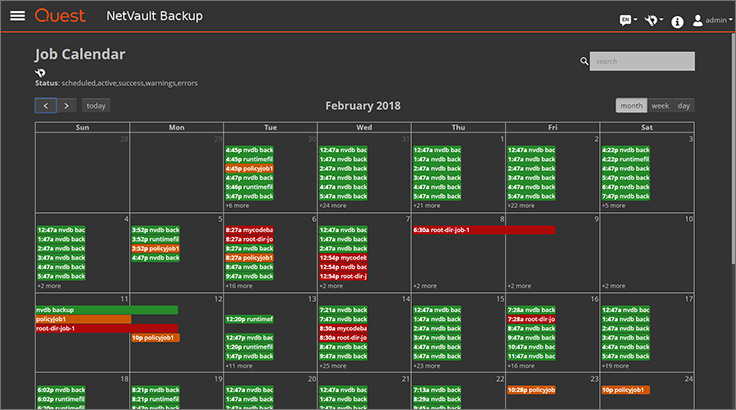
Task: Open the red 8:27a mycodeba job
Action: (x=249, y=230)
